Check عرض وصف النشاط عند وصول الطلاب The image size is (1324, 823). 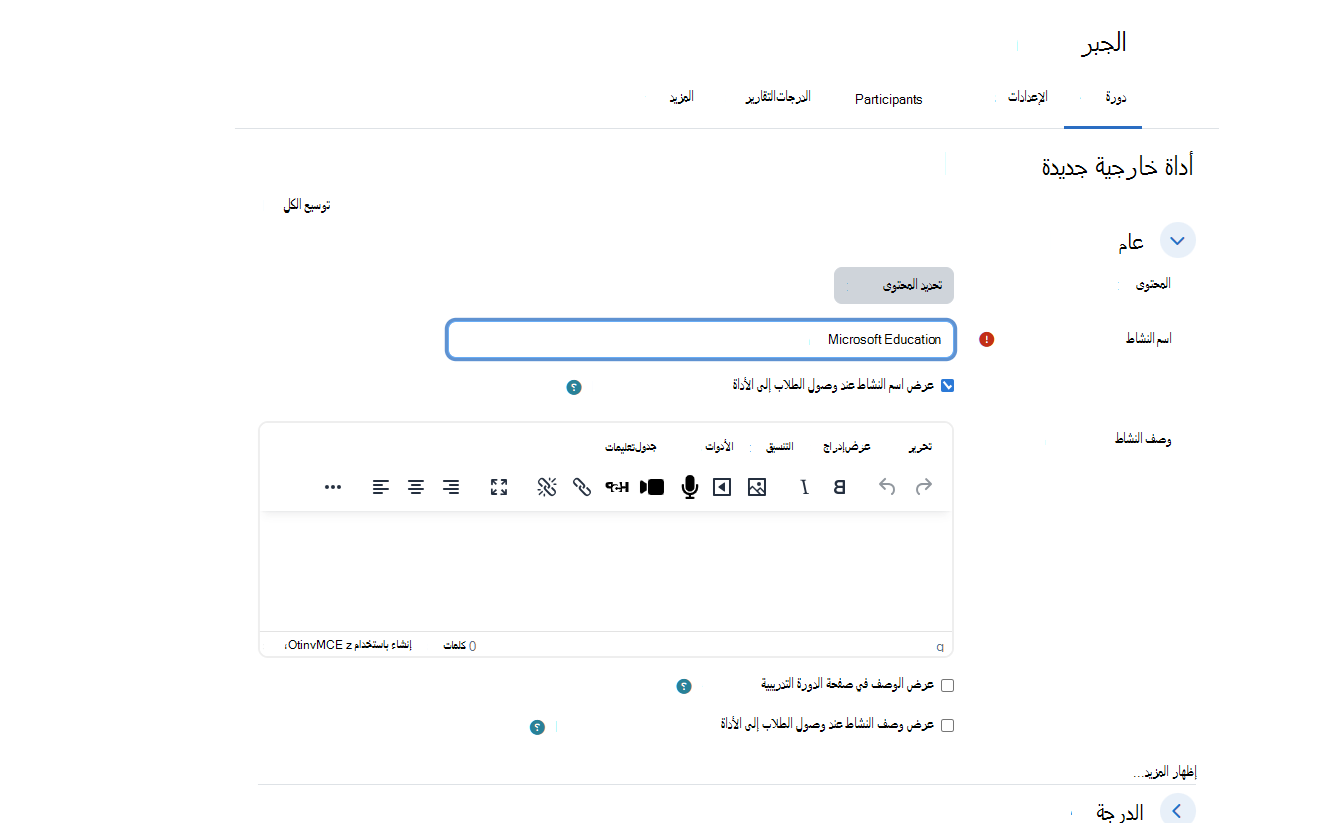(947, 725)
